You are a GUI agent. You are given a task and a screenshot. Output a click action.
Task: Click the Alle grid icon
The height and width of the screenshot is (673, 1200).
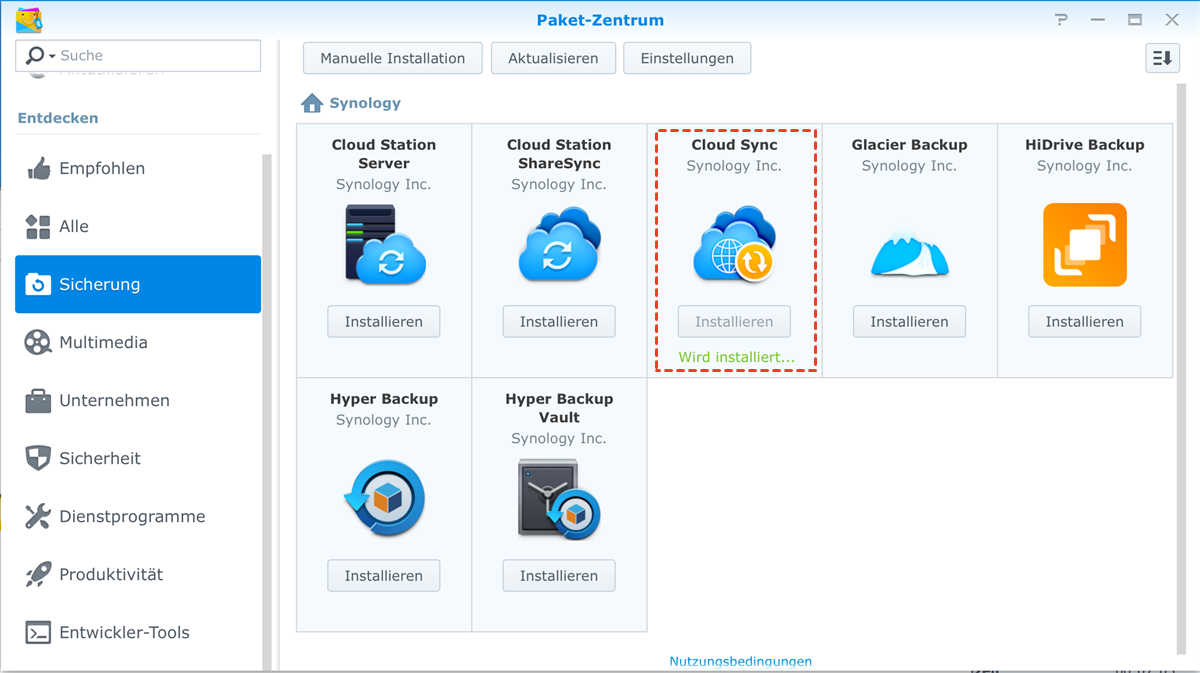(x=38, y=226)
